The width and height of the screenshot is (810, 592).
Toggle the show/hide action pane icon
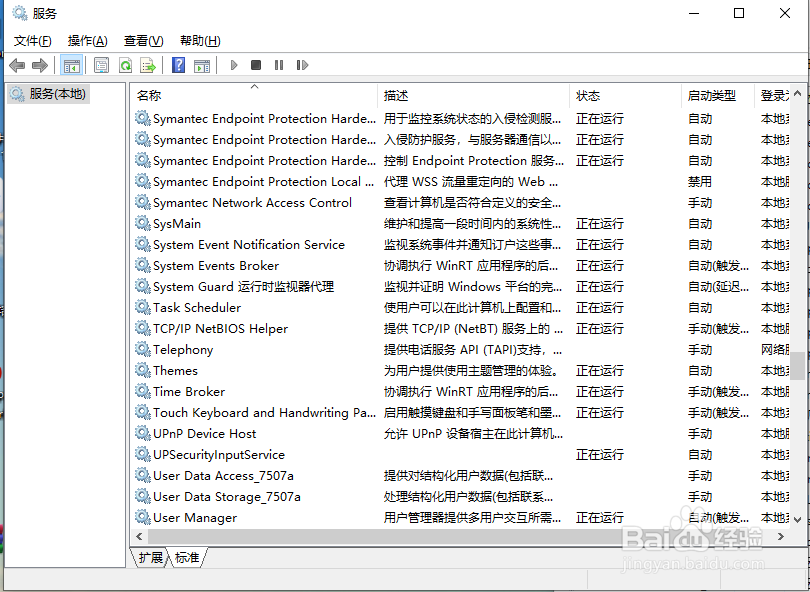[x=202, y=65]
